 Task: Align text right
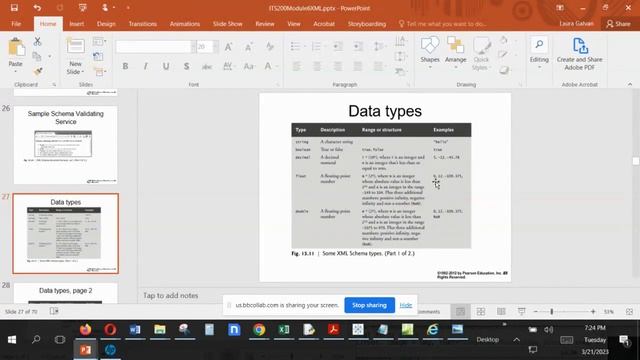(x=337, y=66)
